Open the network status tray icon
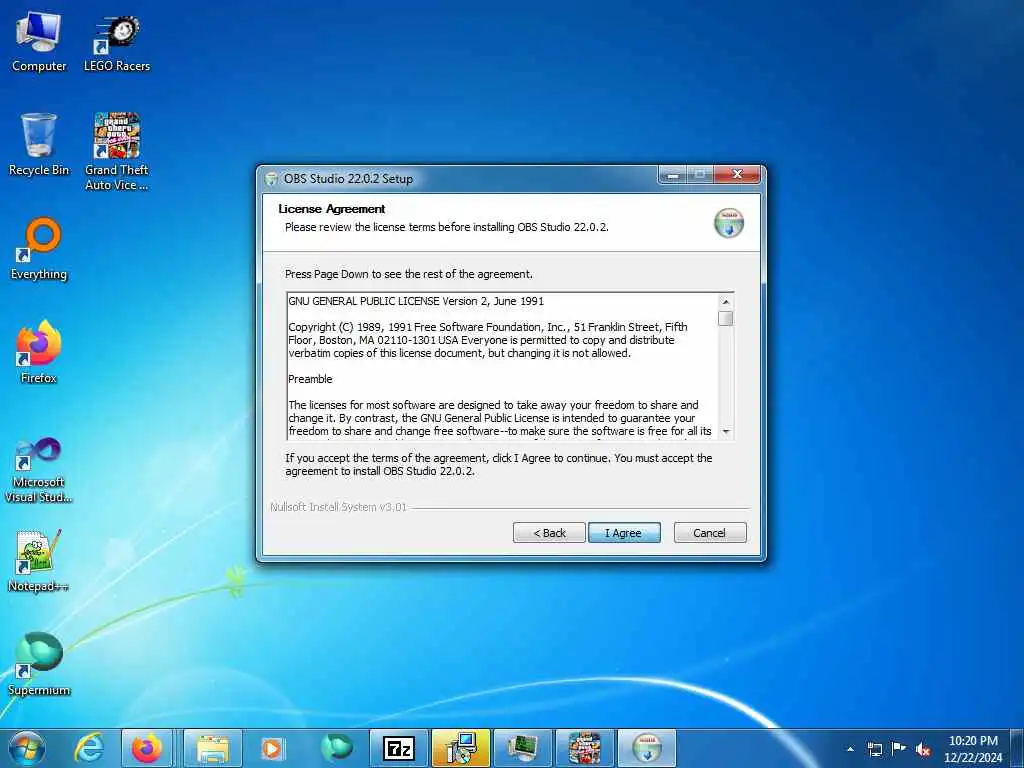This screenshot has width=1024, height=768. click(874, 749)
